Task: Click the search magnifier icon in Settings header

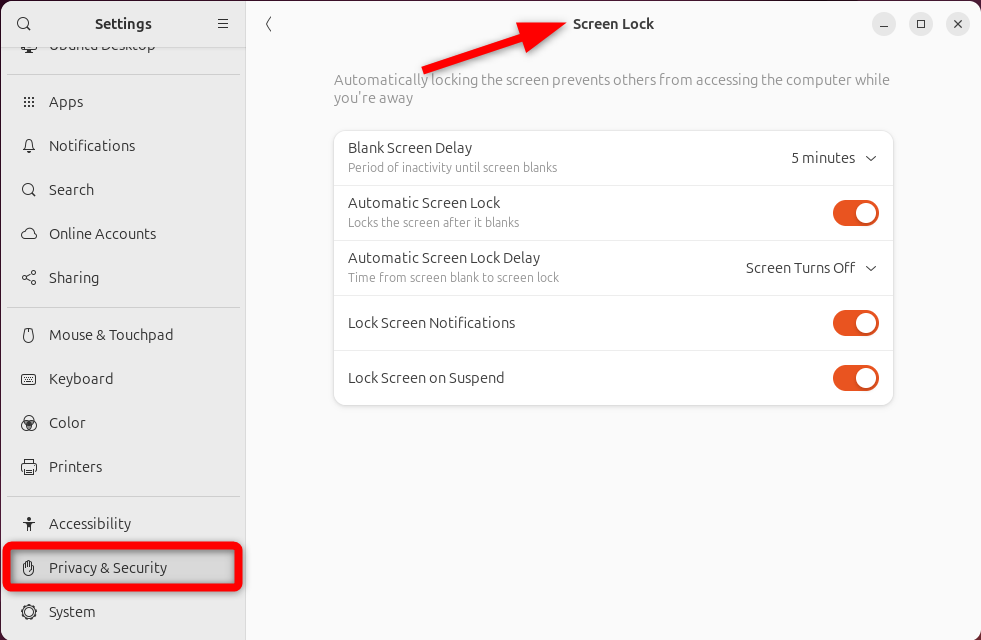Action: coord(24,24)
